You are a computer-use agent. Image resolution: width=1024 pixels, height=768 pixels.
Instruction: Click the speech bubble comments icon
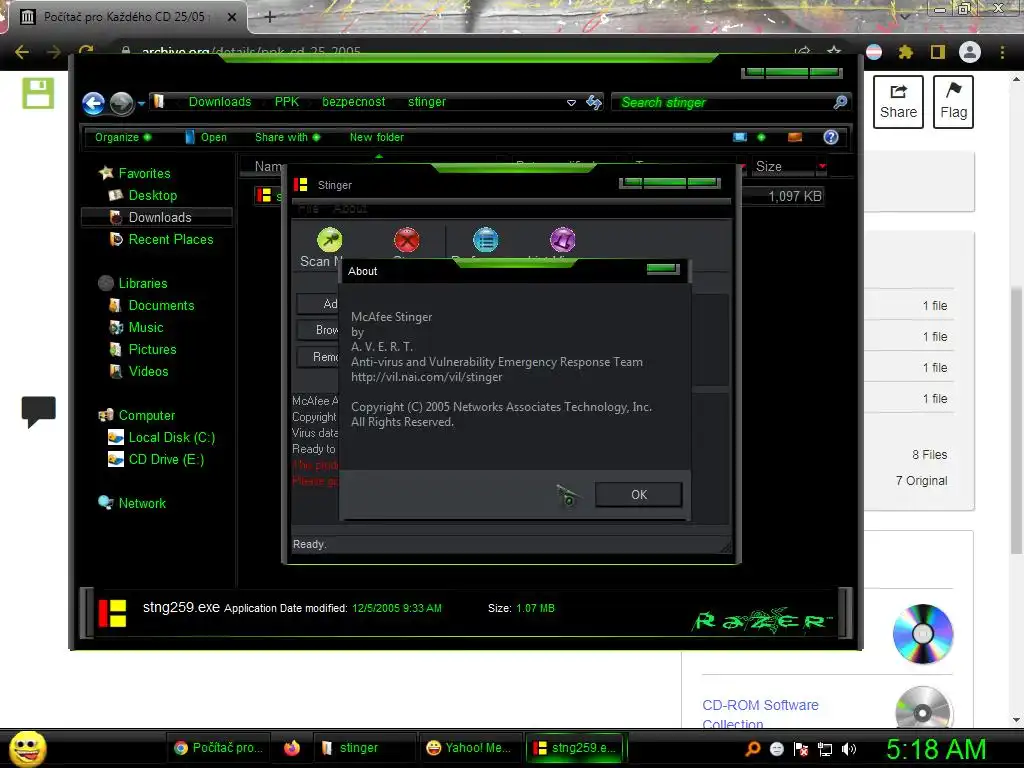(39, 412)
